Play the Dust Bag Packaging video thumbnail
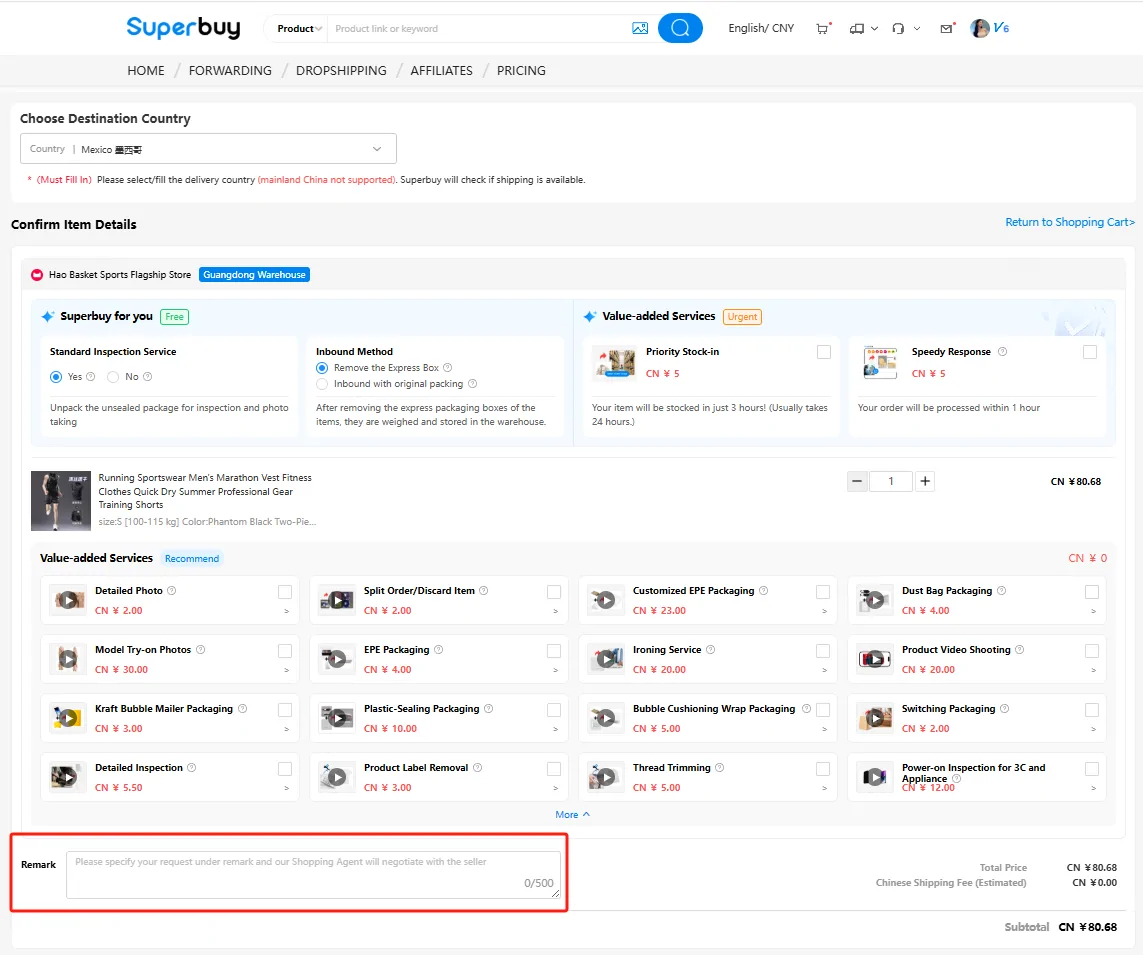This screenshot has height=955, width=1143. [875, 600]
